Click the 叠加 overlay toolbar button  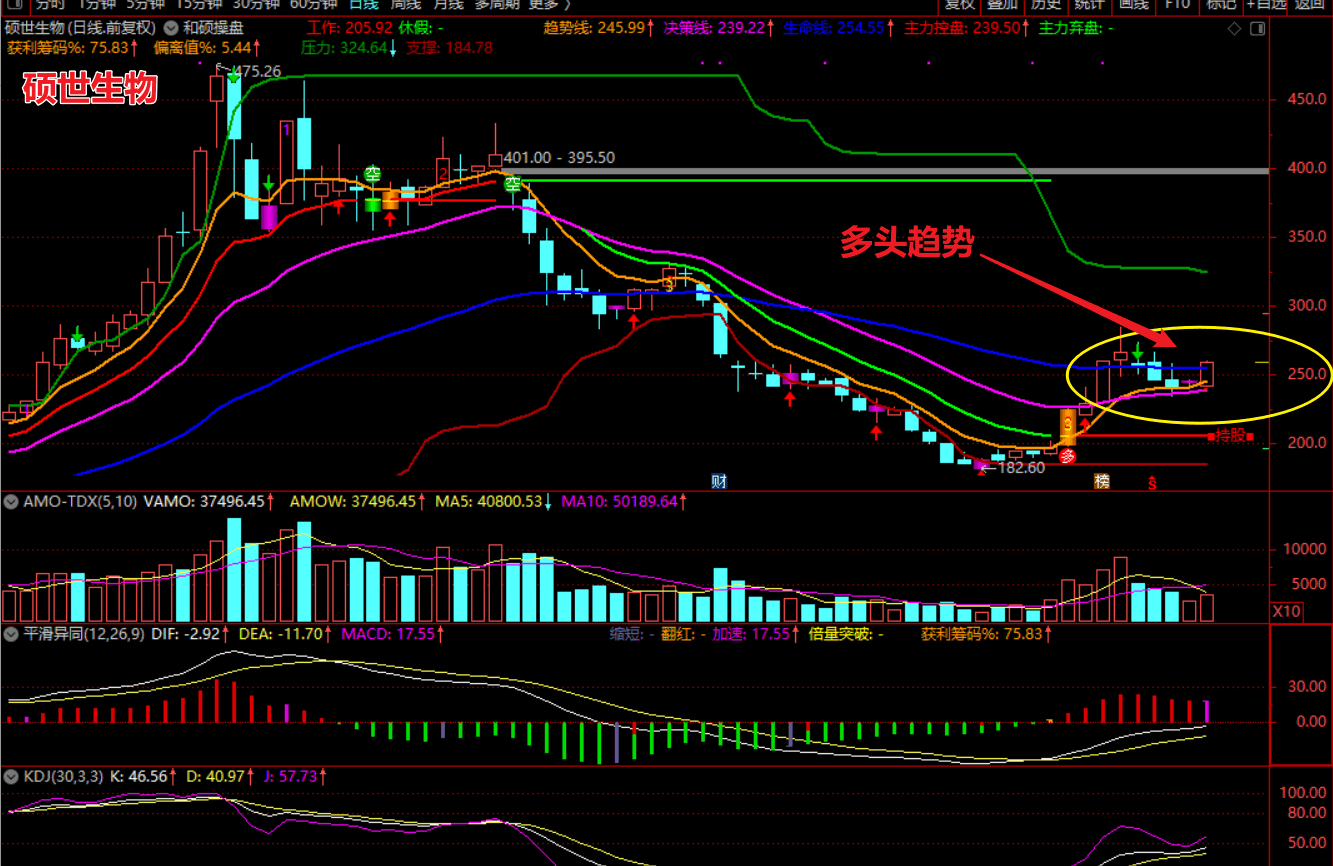click(1003, 4)
